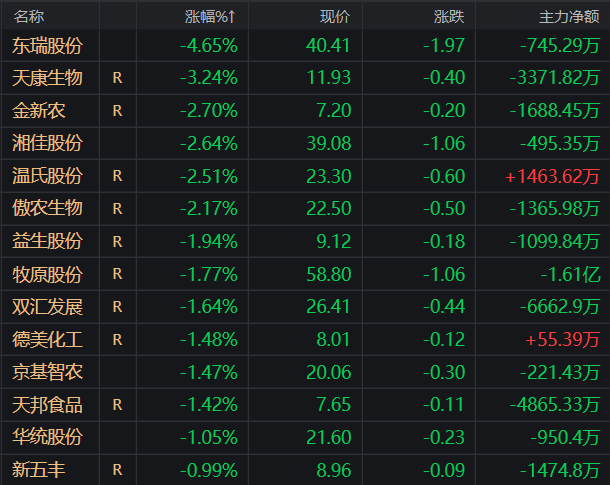Click the R marker next to 牧原股份
Viewport: 610px width, 485px height.
coord(117,274)
